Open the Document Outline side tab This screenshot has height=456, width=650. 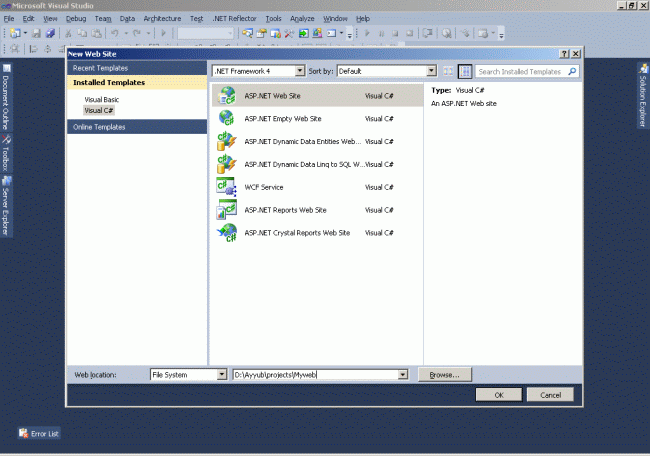6,97
